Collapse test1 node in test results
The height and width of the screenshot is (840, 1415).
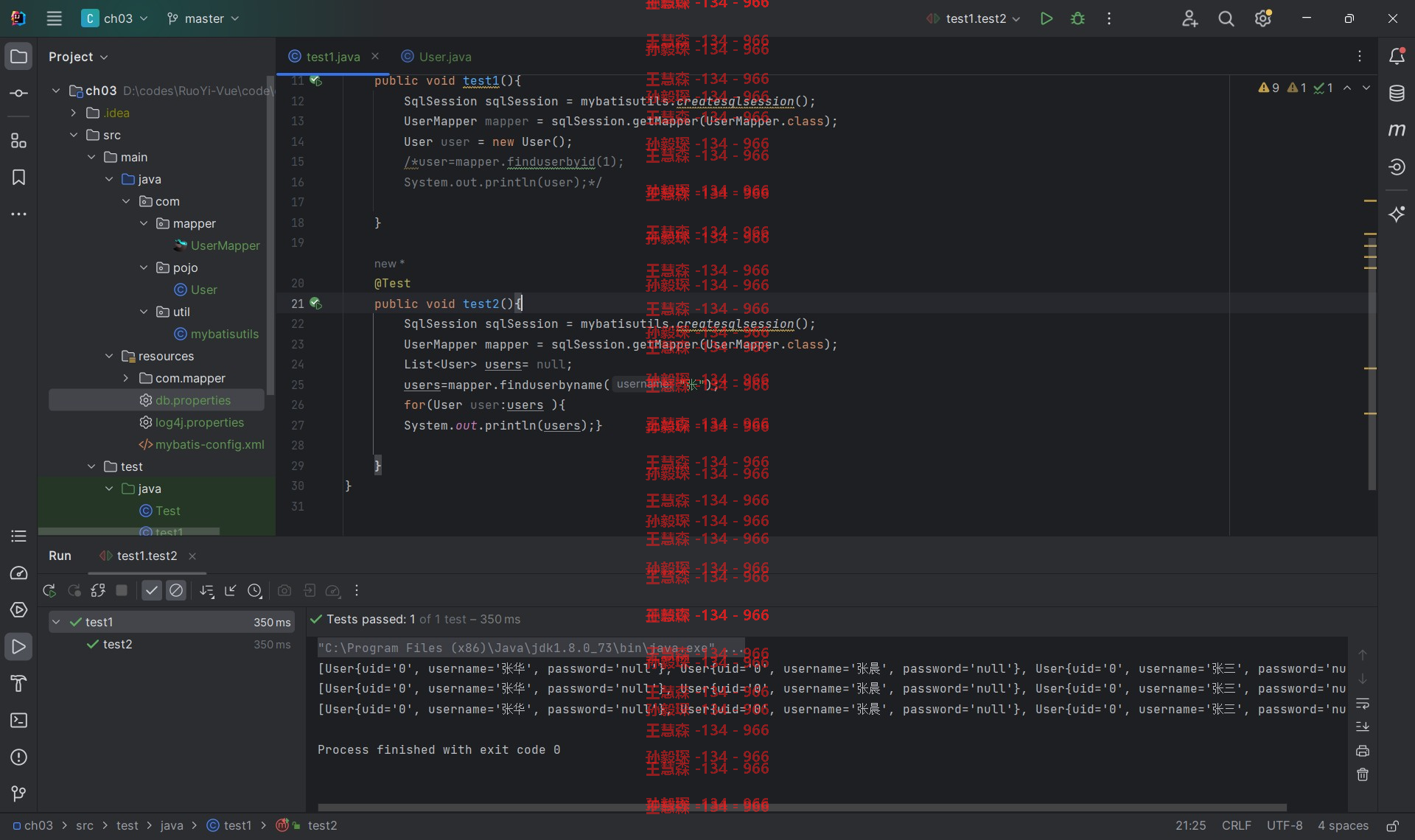tap(56, 622)
